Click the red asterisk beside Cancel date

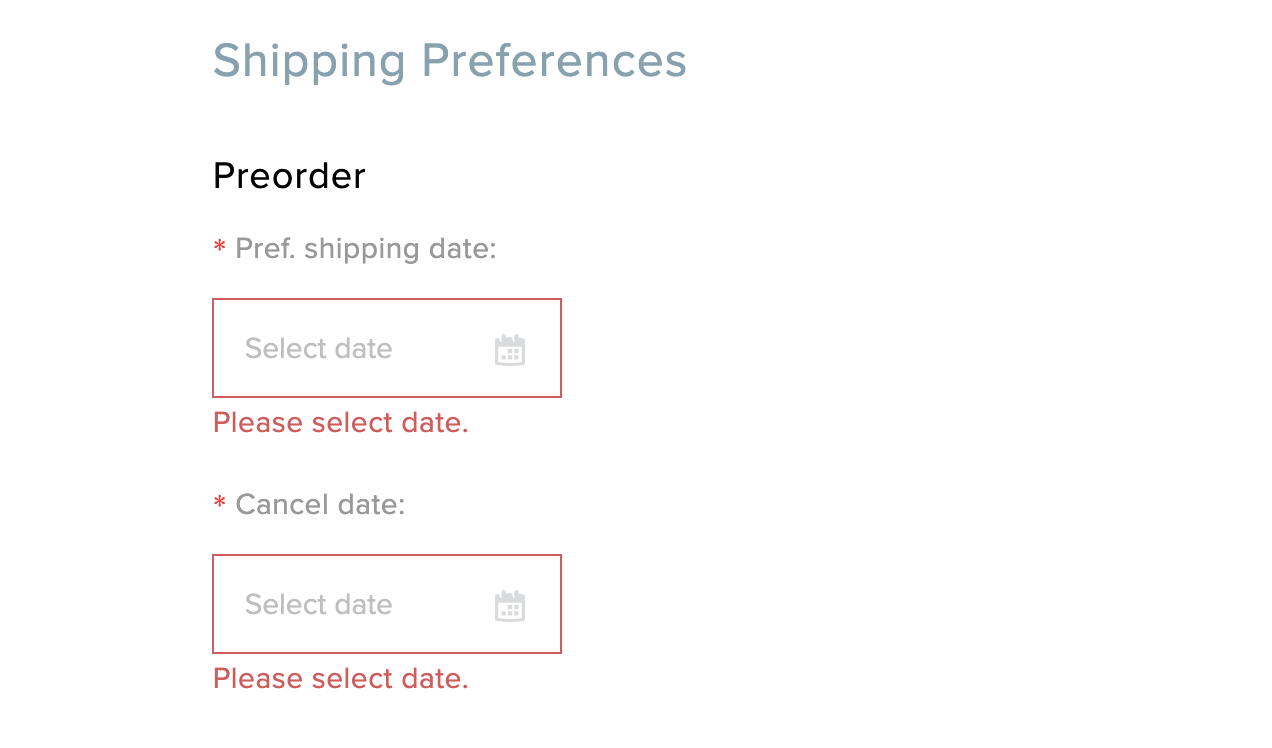[x=220, y=505]
